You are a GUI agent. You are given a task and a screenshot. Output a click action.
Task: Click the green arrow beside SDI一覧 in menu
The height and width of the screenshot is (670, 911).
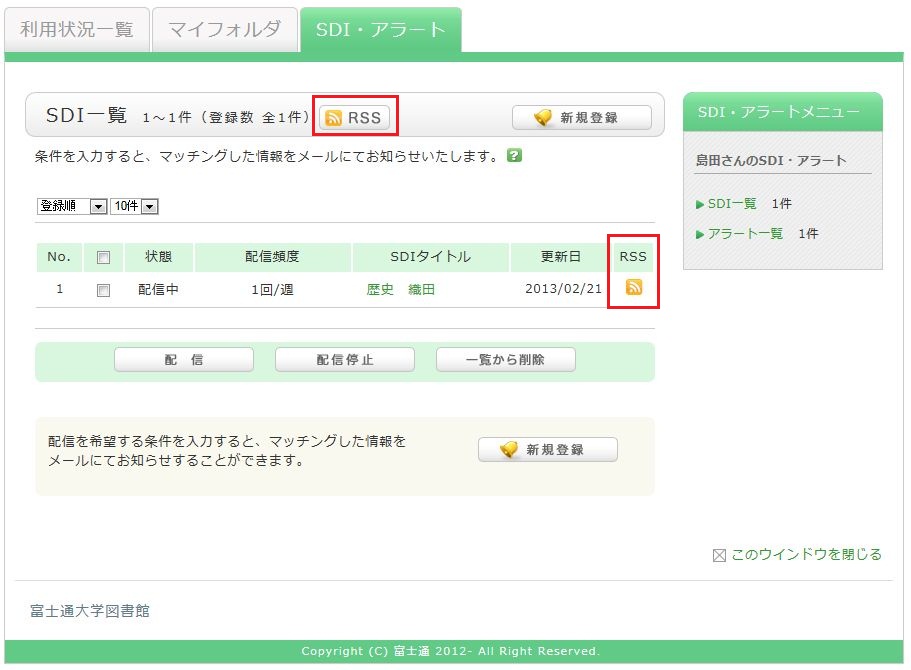700,204
